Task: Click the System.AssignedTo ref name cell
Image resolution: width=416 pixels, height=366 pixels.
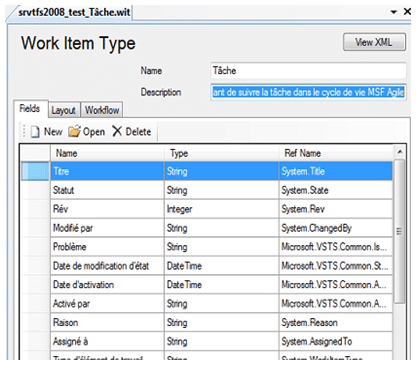Action: pyautogui.click(x=336, y=341)
